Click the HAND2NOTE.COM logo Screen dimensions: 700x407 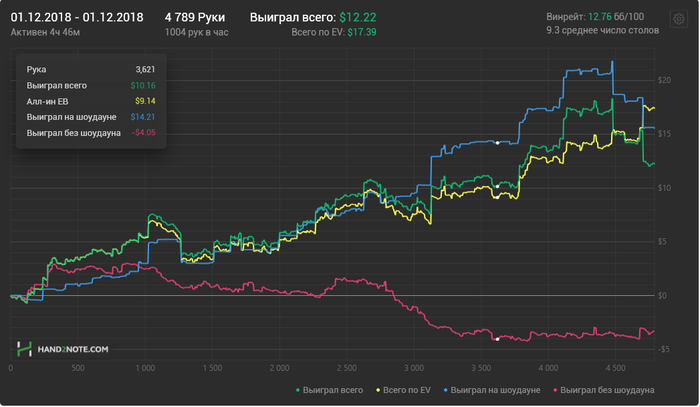coord(62,349)
